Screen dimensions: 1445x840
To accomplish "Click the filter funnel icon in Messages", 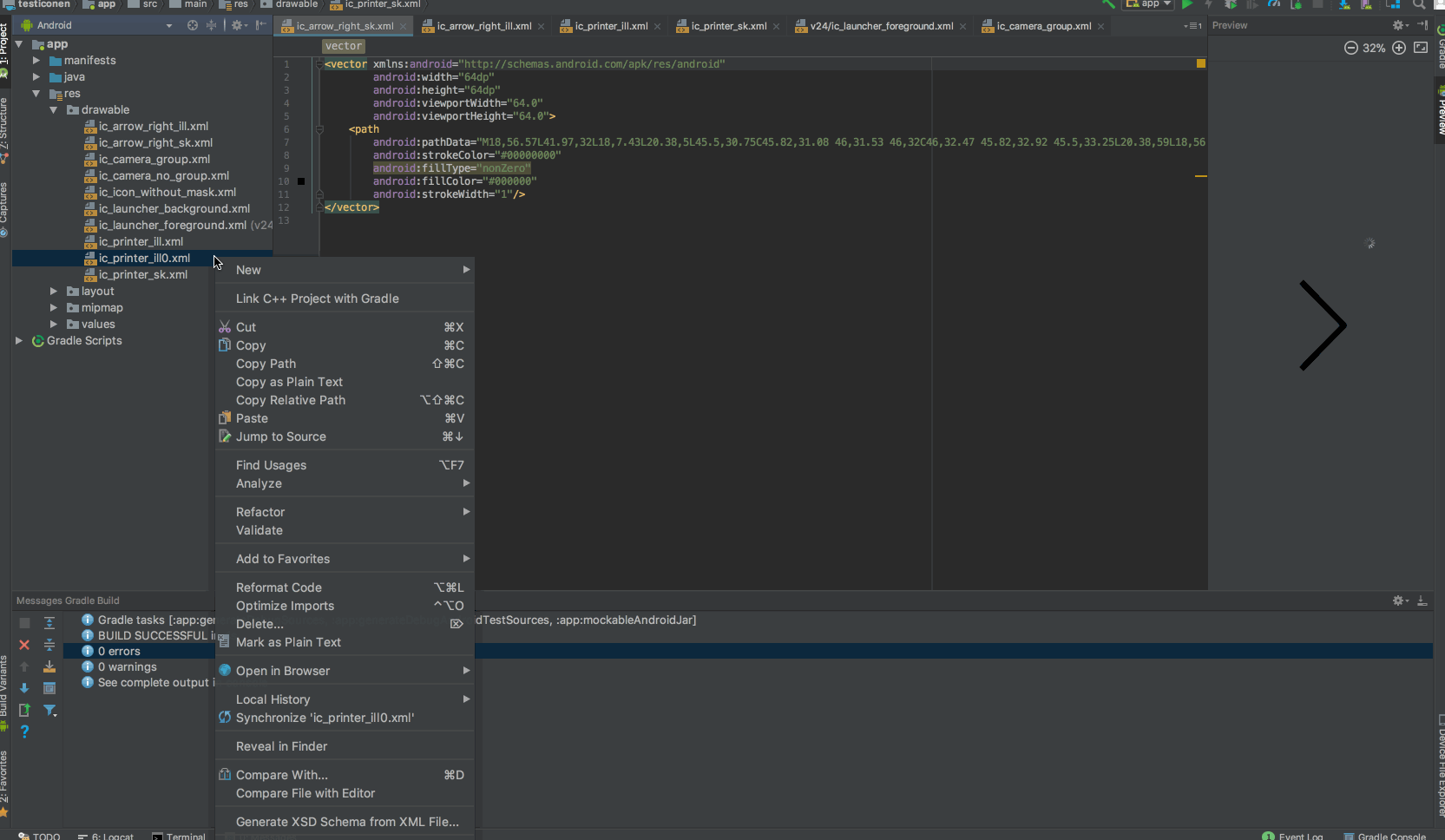I will coord(49,711).
